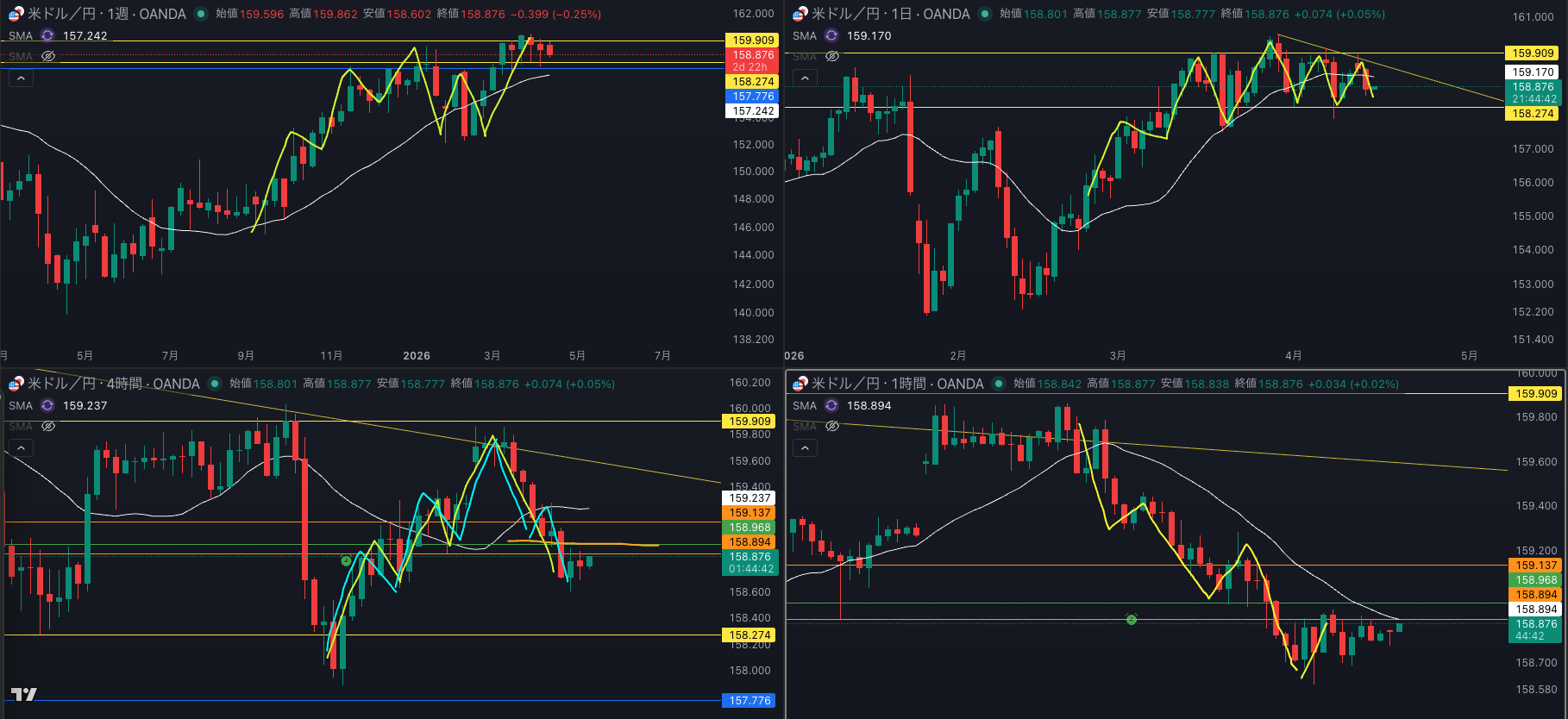Click the USD/JPY flag icon on the 1-hour chart
Screen dimensions: 1568x719
pos(800,384)
